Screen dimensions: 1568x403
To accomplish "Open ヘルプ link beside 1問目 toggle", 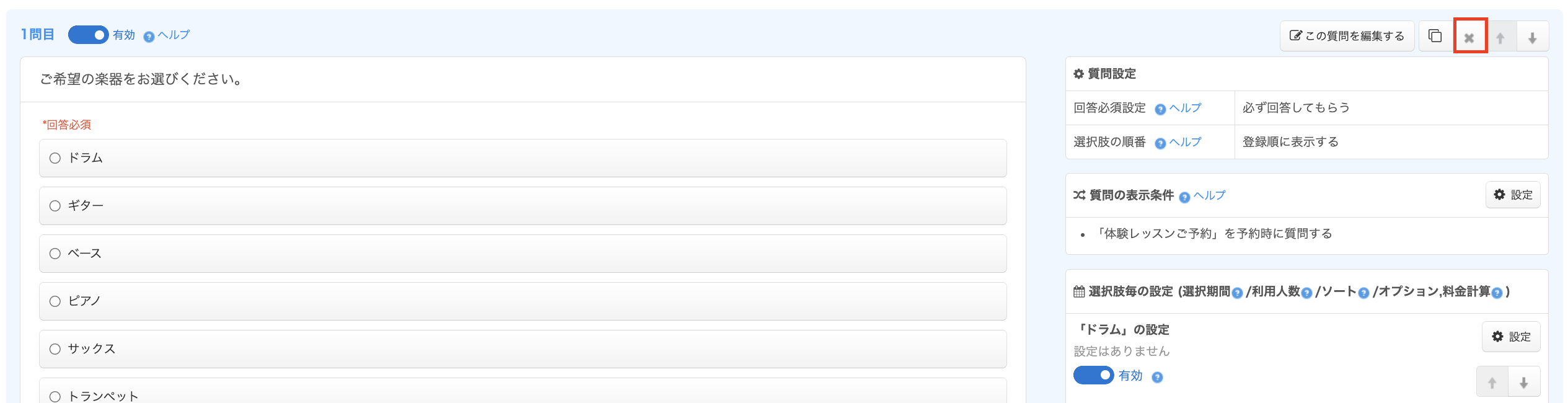I will [x=167, y=35].
